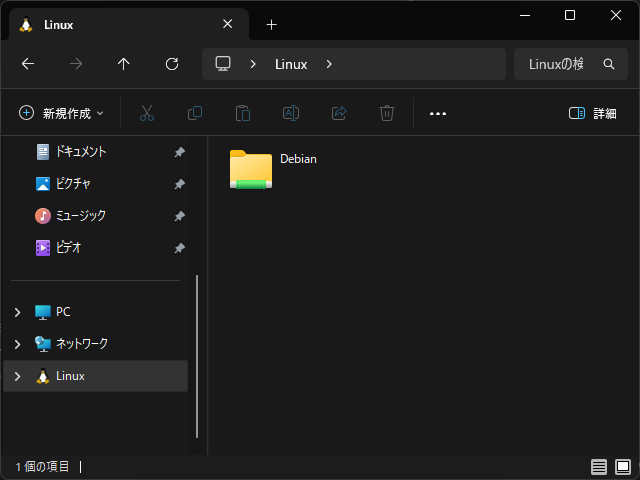Expand chevron after Linux in address bar
640x480 pixels.
click(329, 64)
